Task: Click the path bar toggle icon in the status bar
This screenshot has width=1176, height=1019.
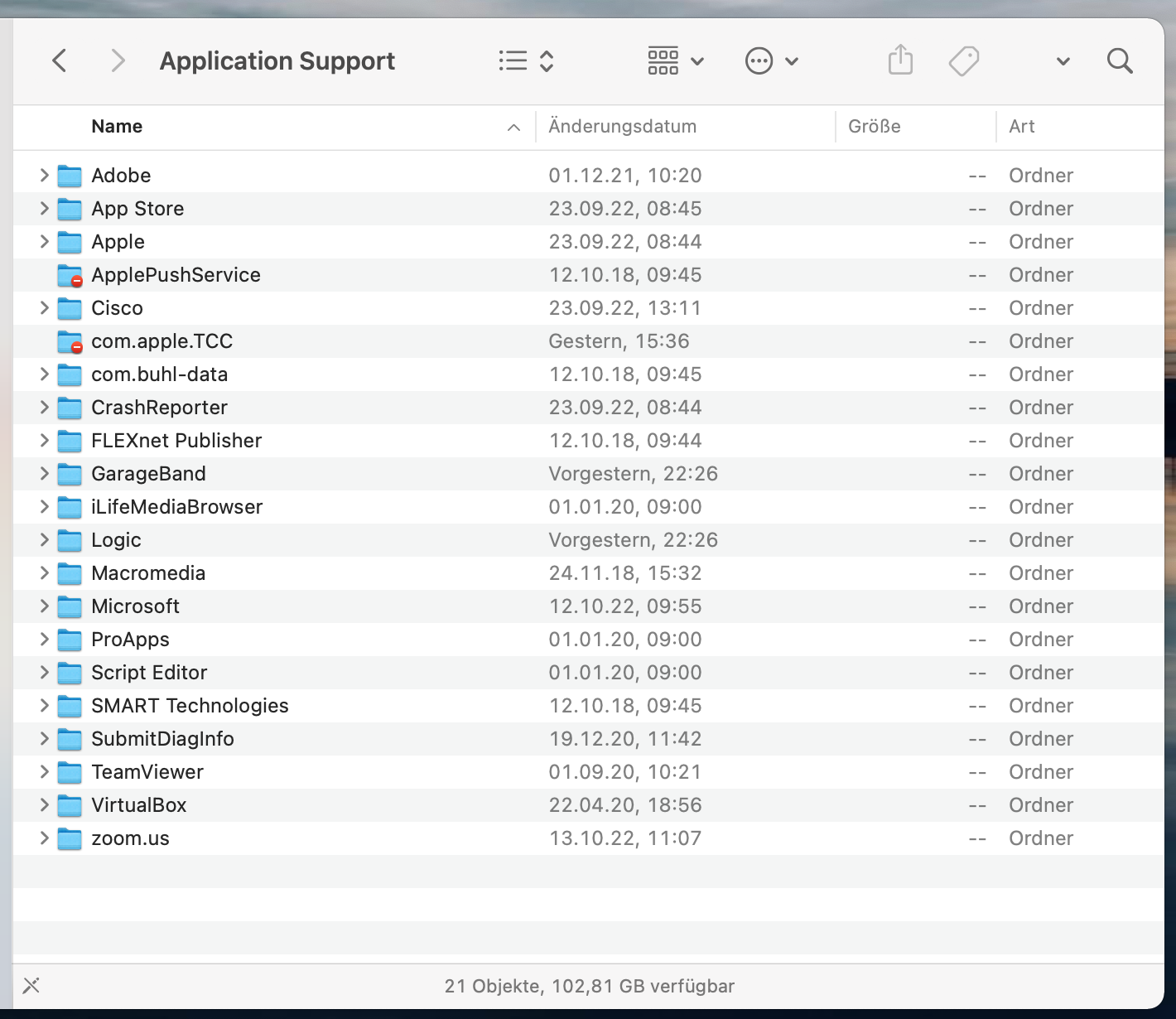Action: (31, 985)
